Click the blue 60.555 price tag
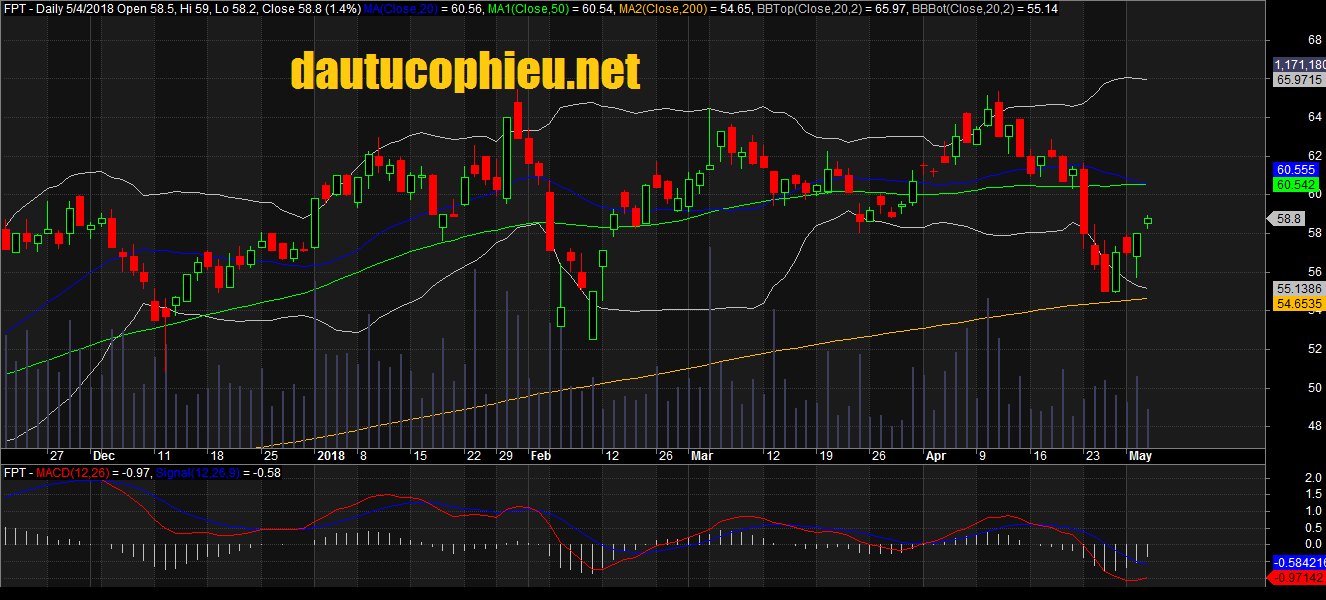Image resolution: width=1326 pixels, height=600 pixels. click(x=1296, y=170)
